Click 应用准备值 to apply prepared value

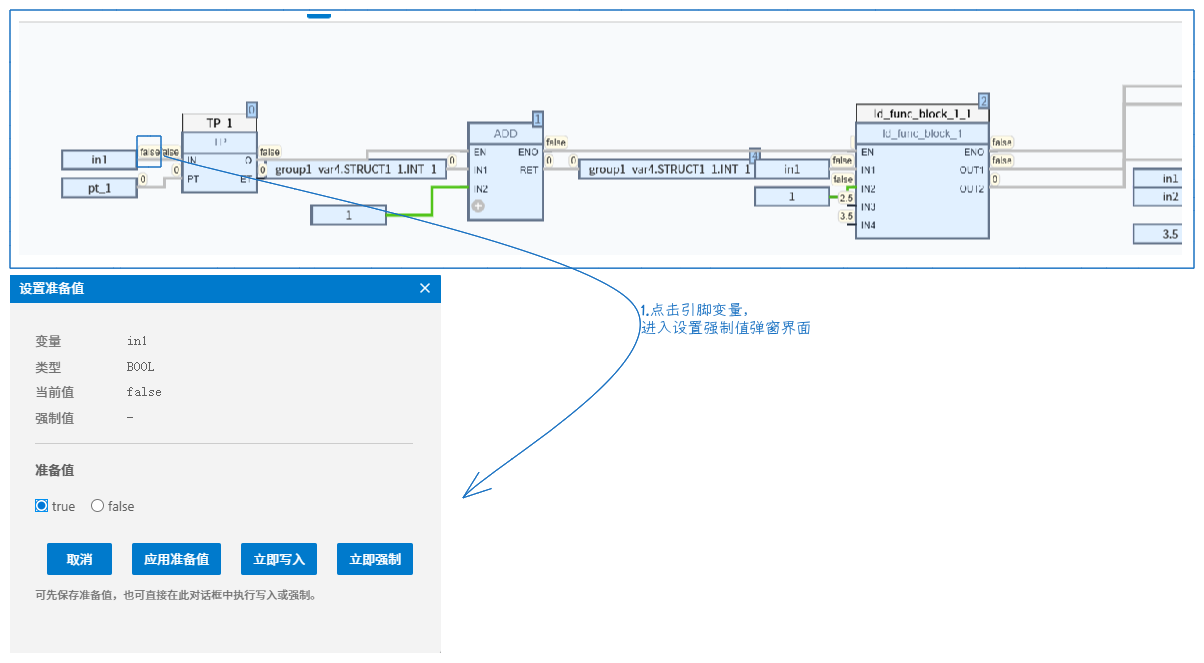pyautogui.click(x=177, y=559)
